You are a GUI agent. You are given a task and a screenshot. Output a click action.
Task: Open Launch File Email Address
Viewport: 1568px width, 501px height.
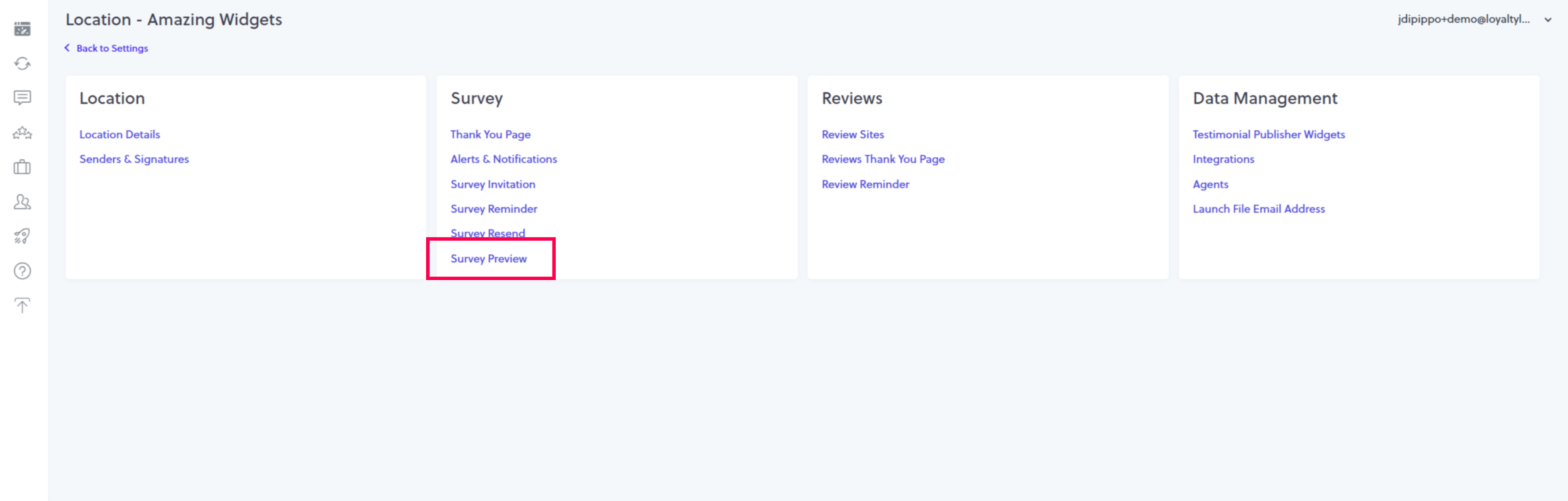click(x=1258, y=209)
